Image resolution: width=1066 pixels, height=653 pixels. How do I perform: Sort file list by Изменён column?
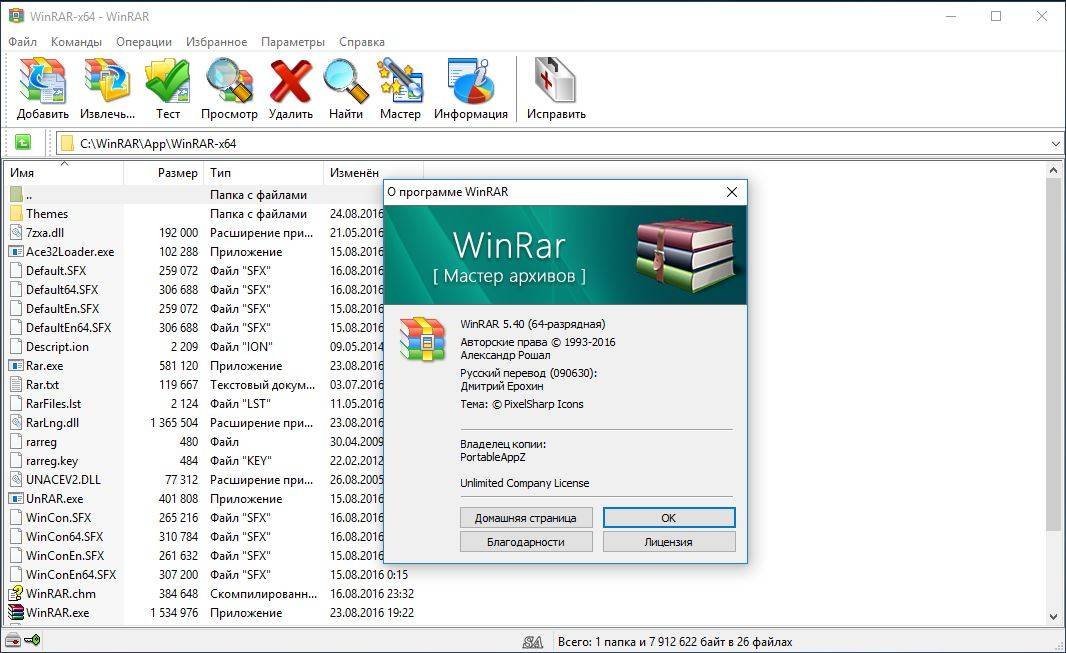point(373,173)
